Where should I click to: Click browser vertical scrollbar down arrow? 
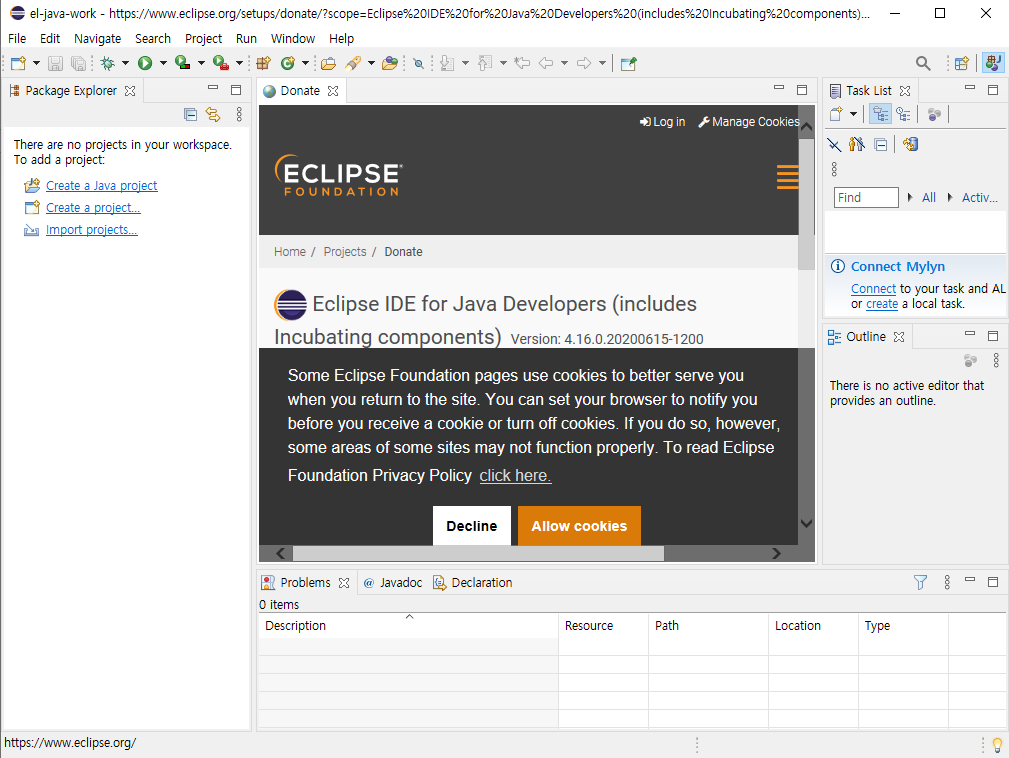(x=806, y=524)
